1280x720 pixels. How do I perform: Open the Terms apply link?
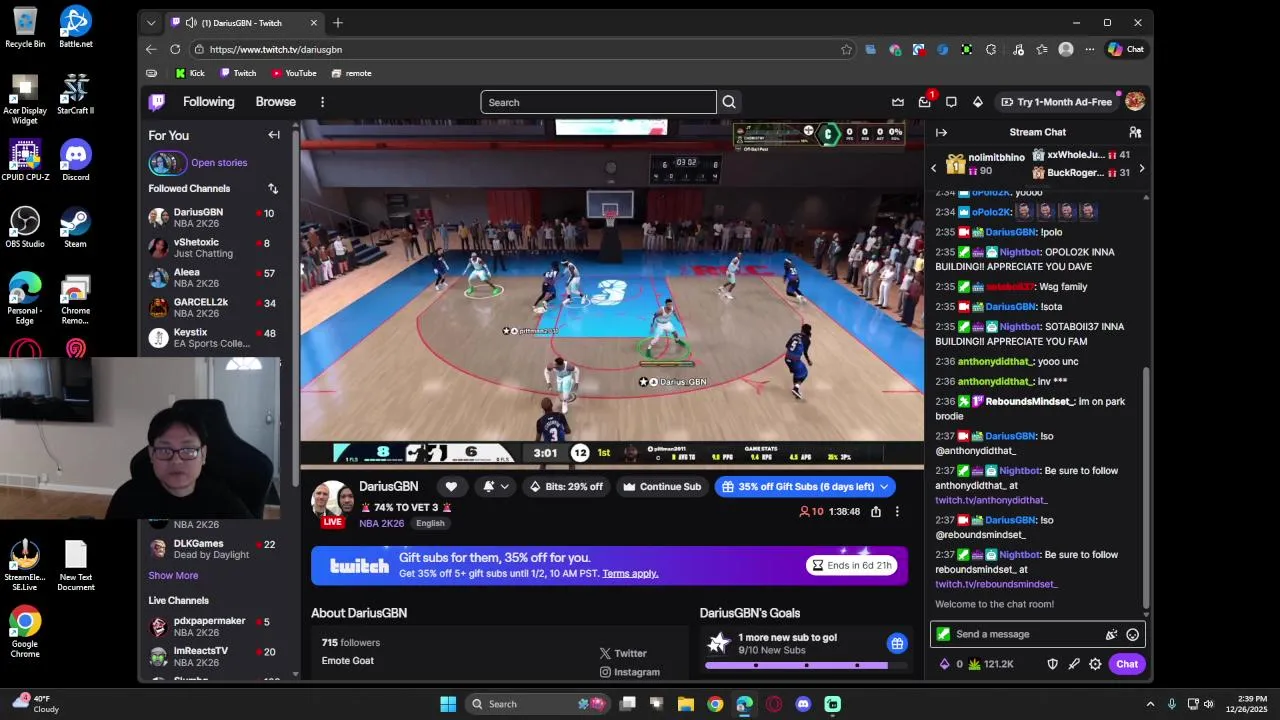[x=630, y=573]
